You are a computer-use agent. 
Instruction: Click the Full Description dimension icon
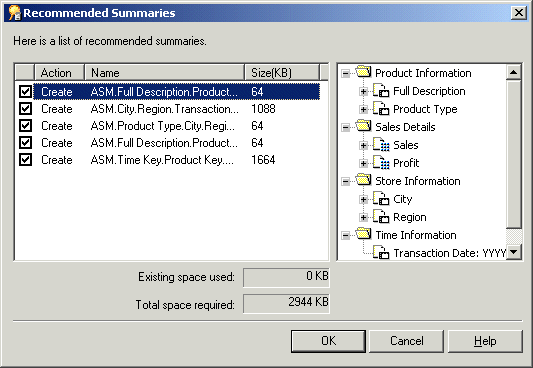[x=381, y=91]
